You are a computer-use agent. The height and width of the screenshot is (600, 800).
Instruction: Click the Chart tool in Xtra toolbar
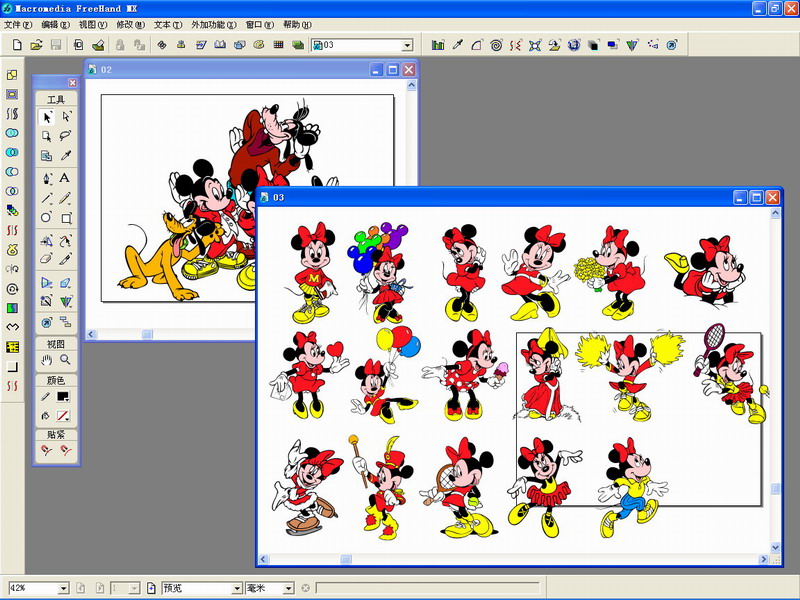click(438, 45)
